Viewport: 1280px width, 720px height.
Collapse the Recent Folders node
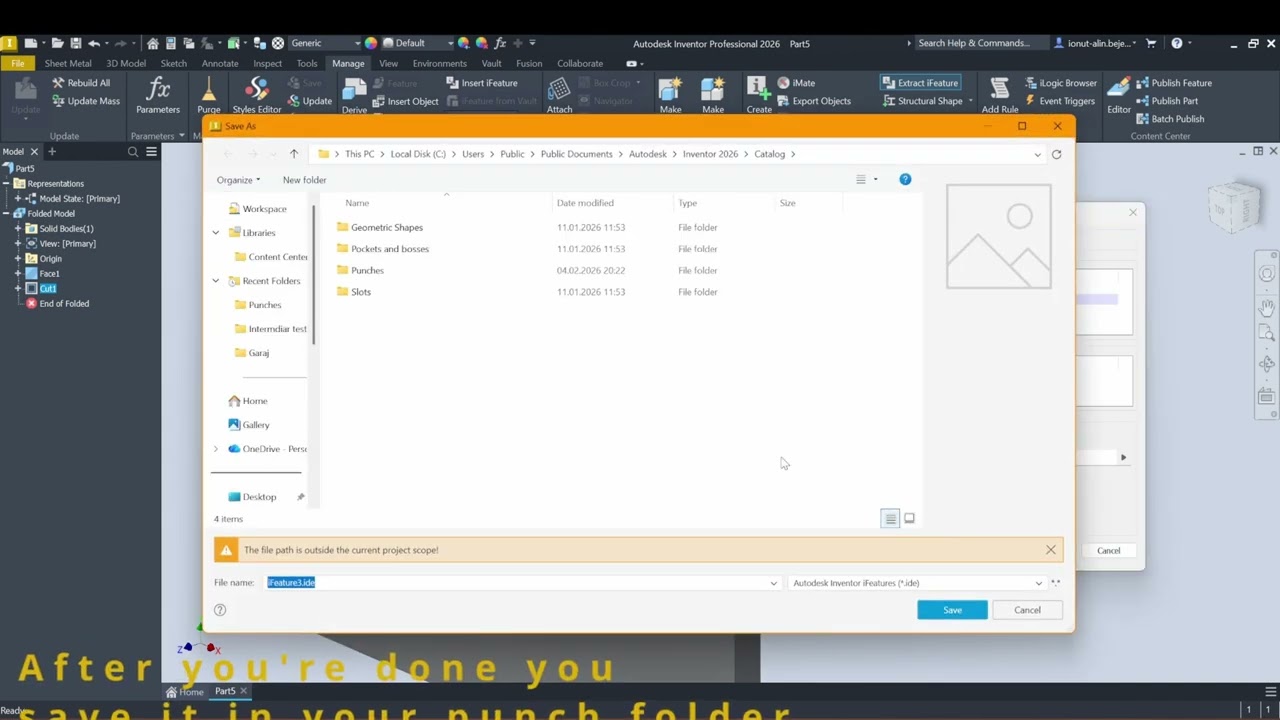click(216, 281)
